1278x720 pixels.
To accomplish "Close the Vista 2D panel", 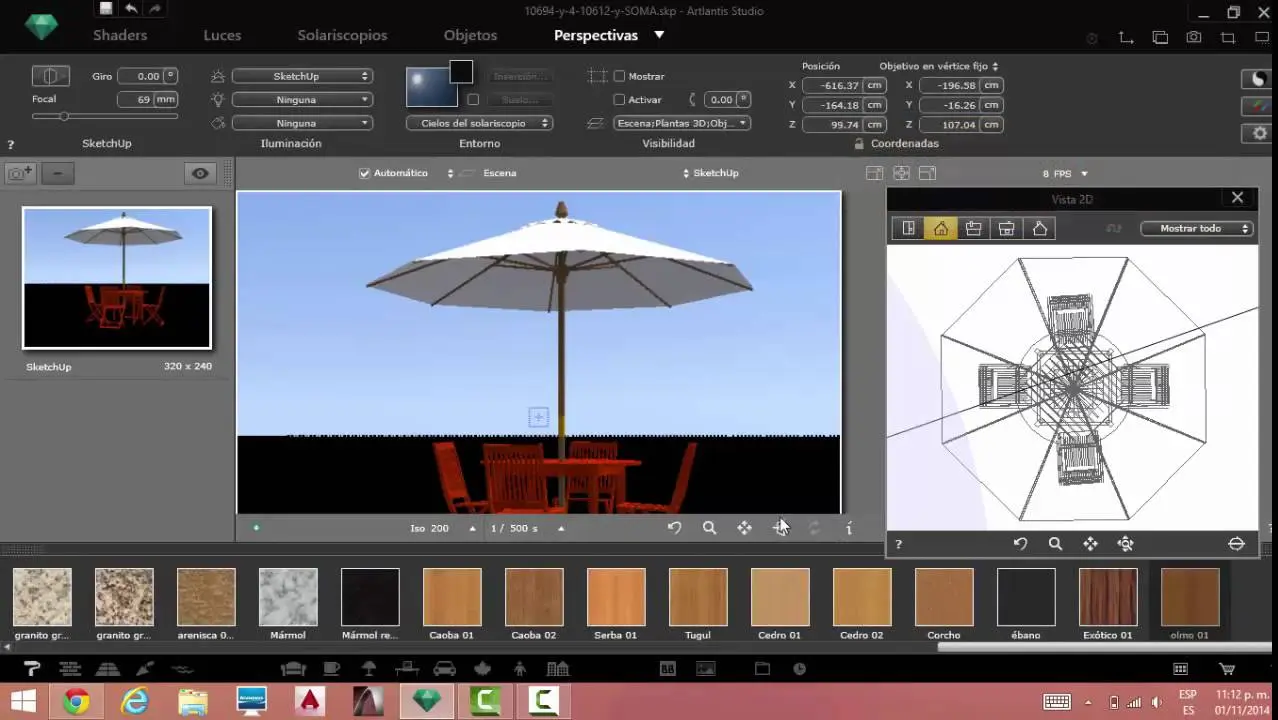I will pos(1237,198).
